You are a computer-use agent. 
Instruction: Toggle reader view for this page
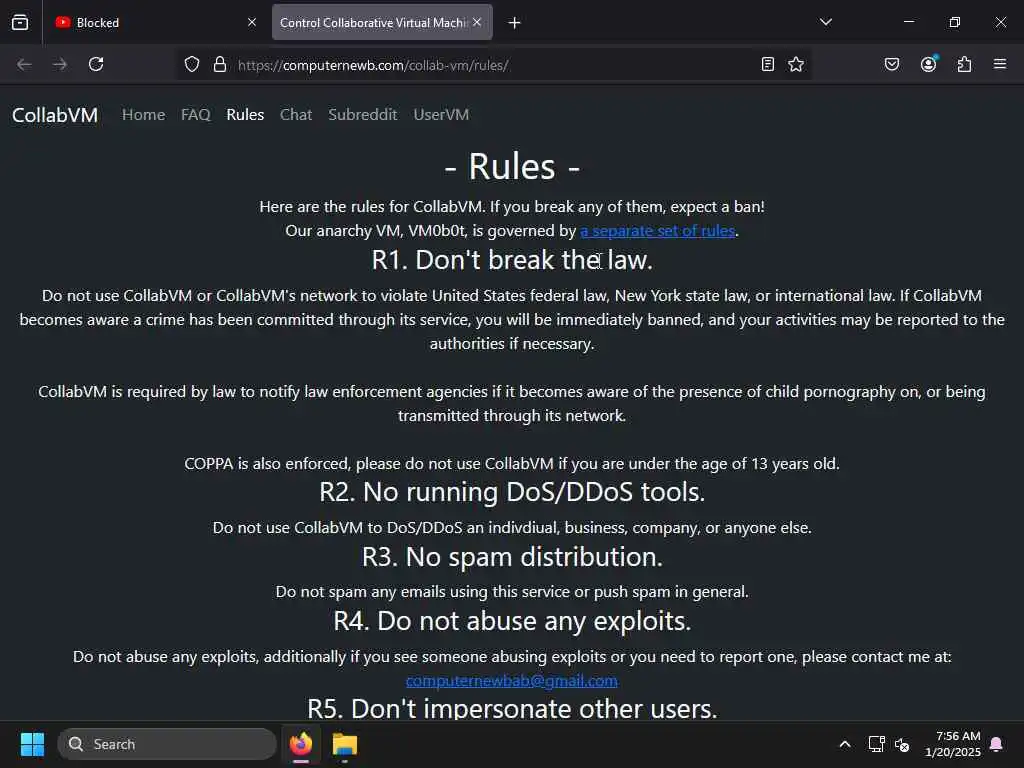click(x=767, y=64)
